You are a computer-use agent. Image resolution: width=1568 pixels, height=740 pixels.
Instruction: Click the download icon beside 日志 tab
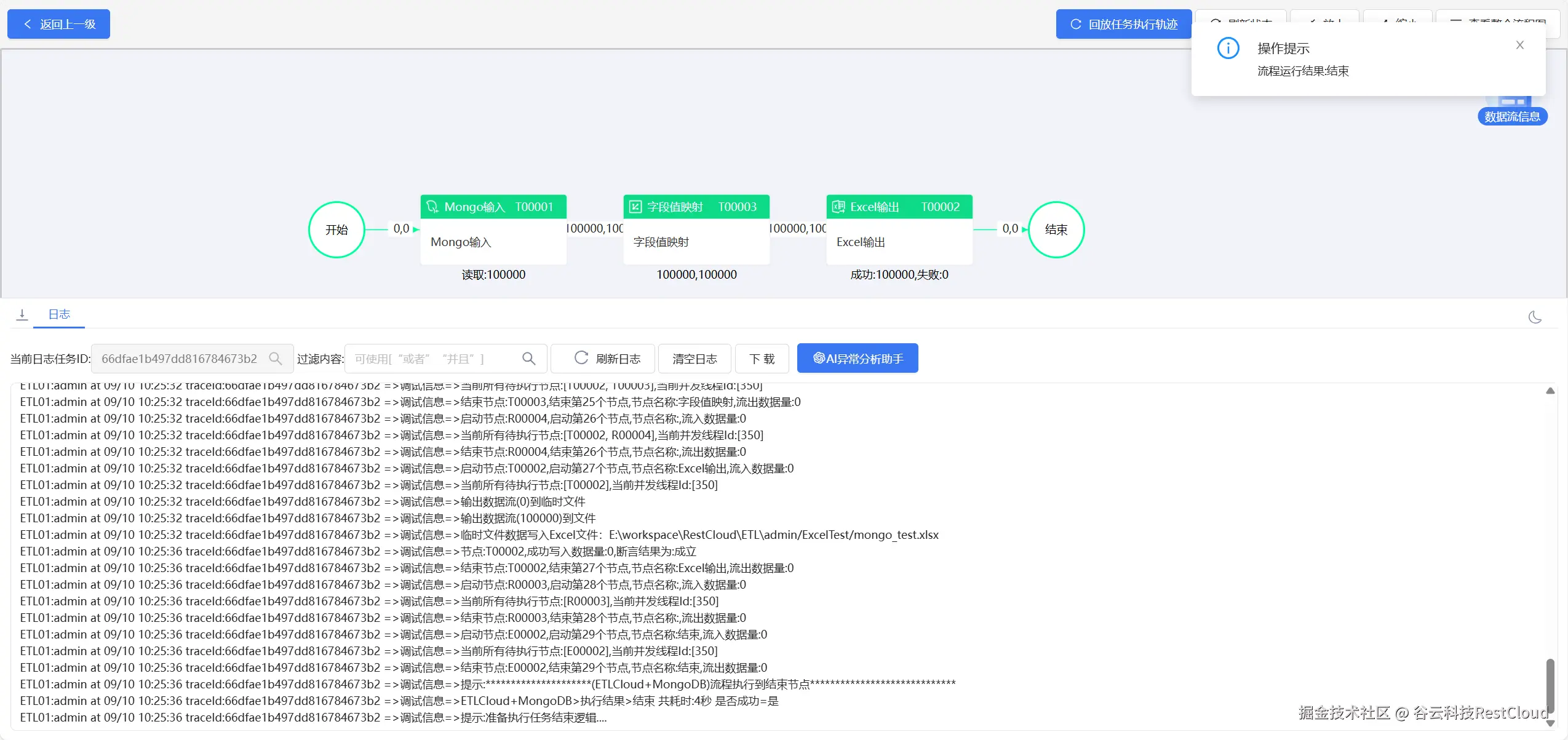click(22, 314)
